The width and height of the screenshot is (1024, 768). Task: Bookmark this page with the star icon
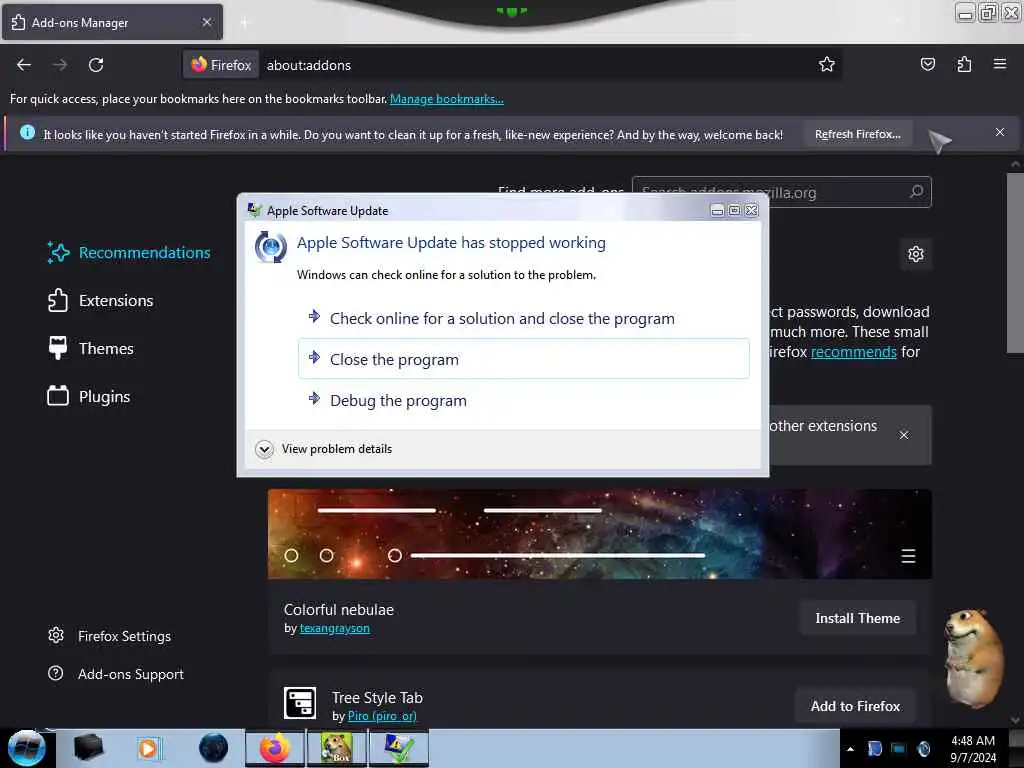[x=827, y=64]
